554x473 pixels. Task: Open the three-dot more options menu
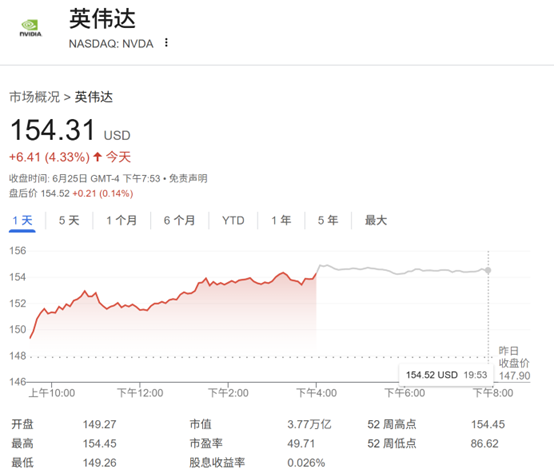(x=166, y=43)
